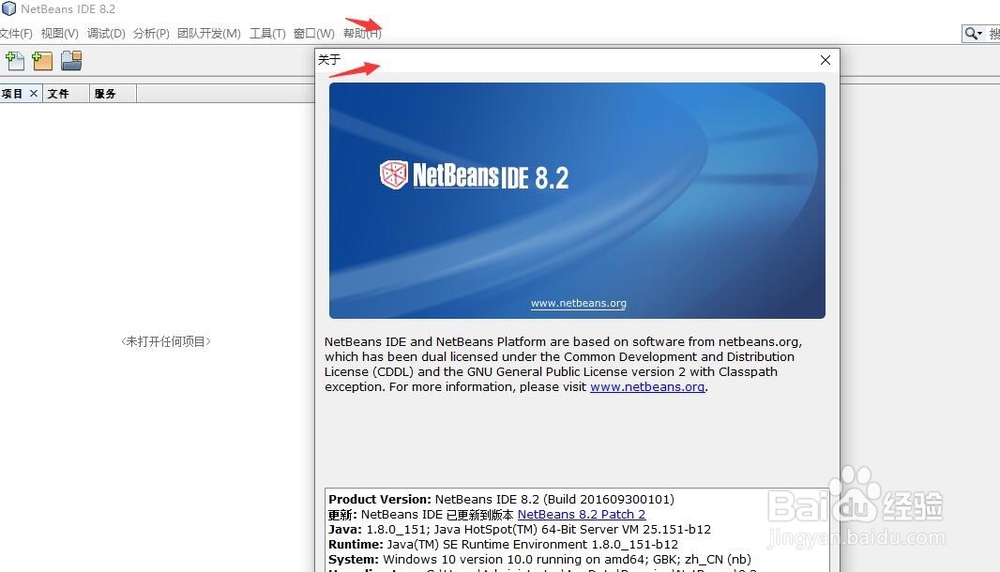Close the 项目 tab with its X

pyautogui.click(x=34, y=94)
